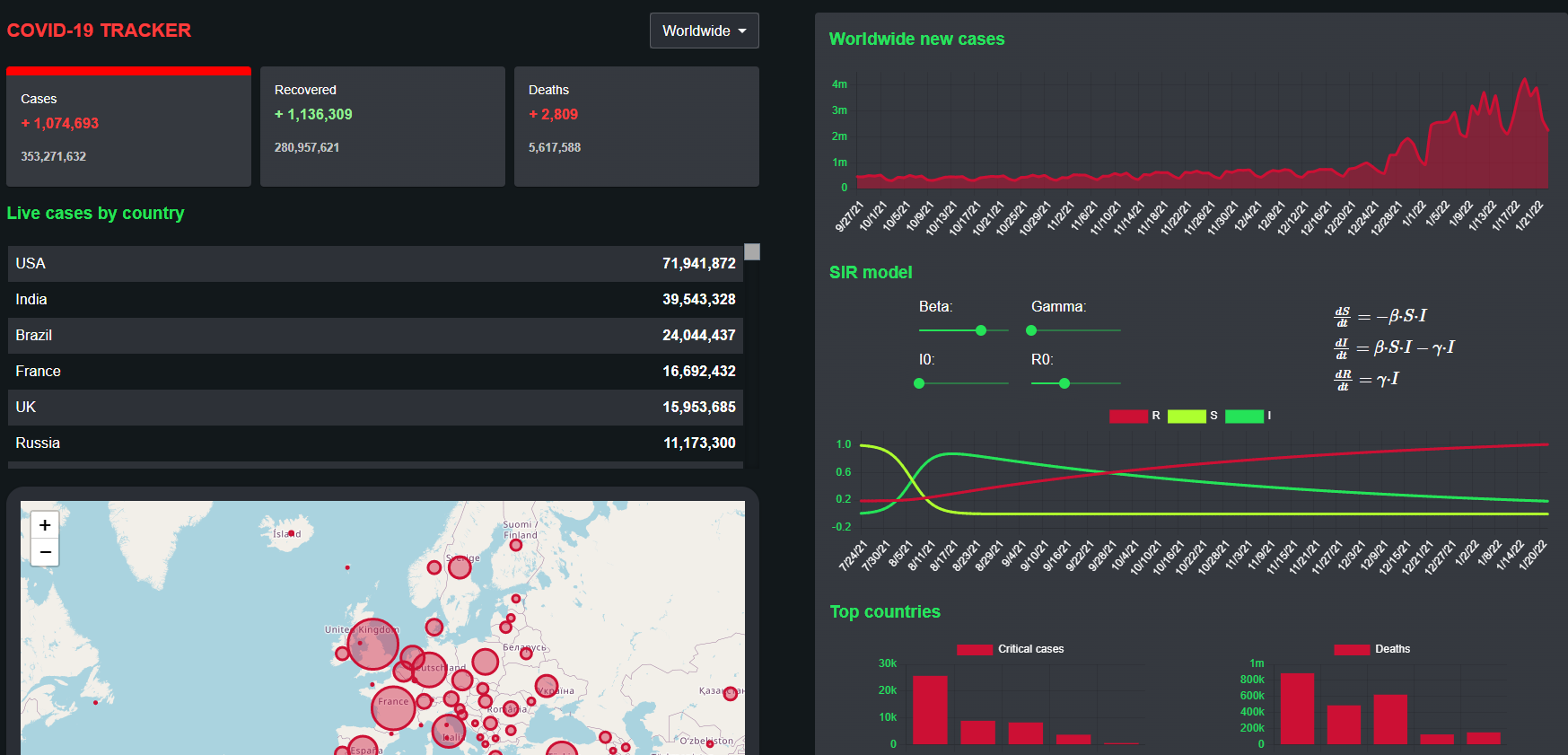The image size is (1568, 755).
Task: Click the COVID-19 TRACKER title
Action: tap(99, 31)
